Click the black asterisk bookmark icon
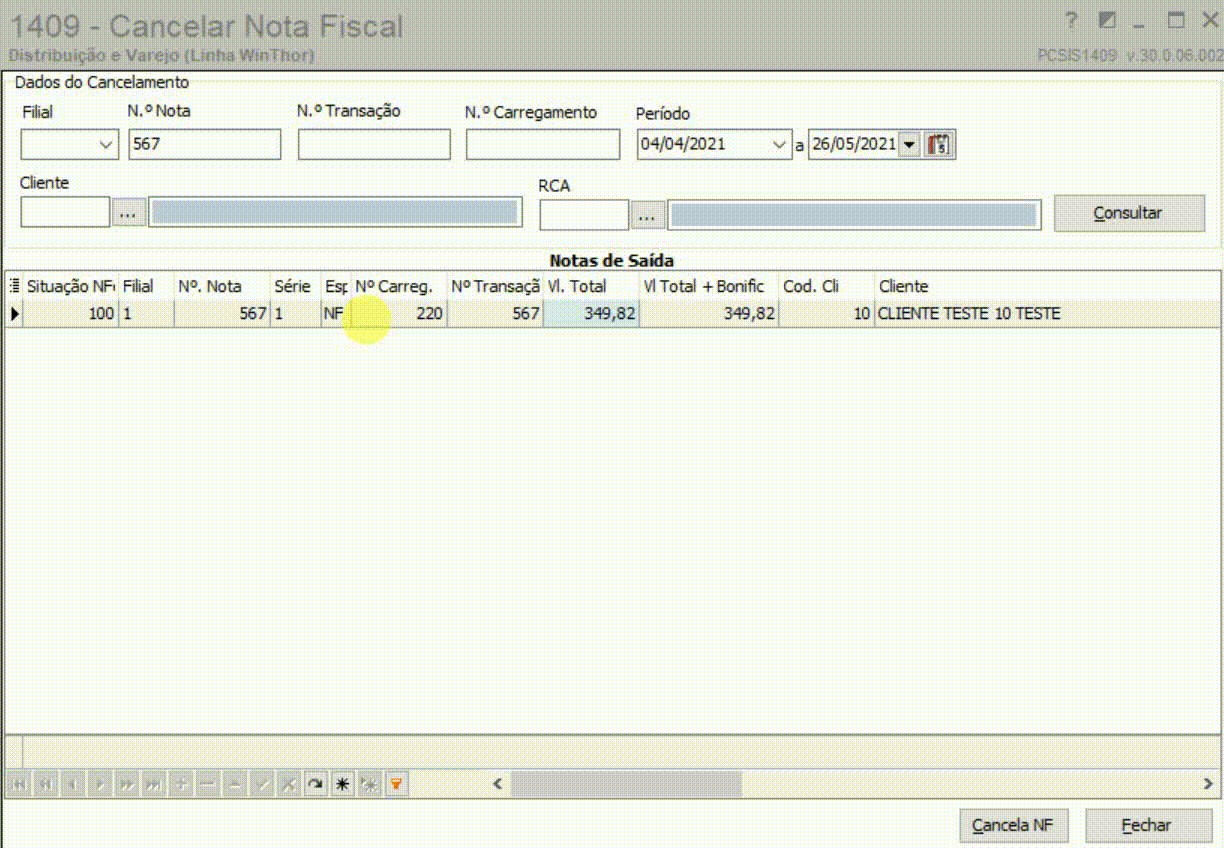 (342, 784)
